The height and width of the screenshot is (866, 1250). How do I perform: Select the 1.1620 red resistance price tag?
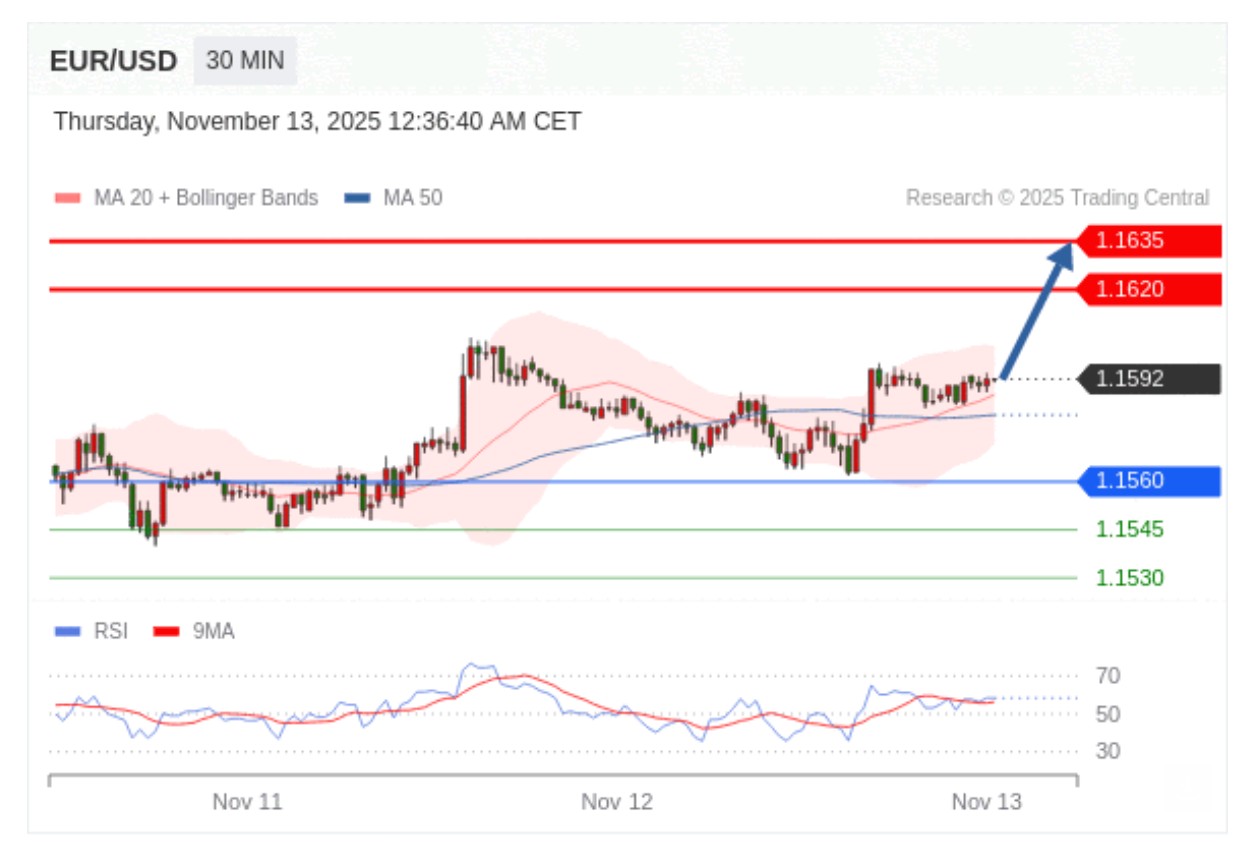[x=1150, y=290]
